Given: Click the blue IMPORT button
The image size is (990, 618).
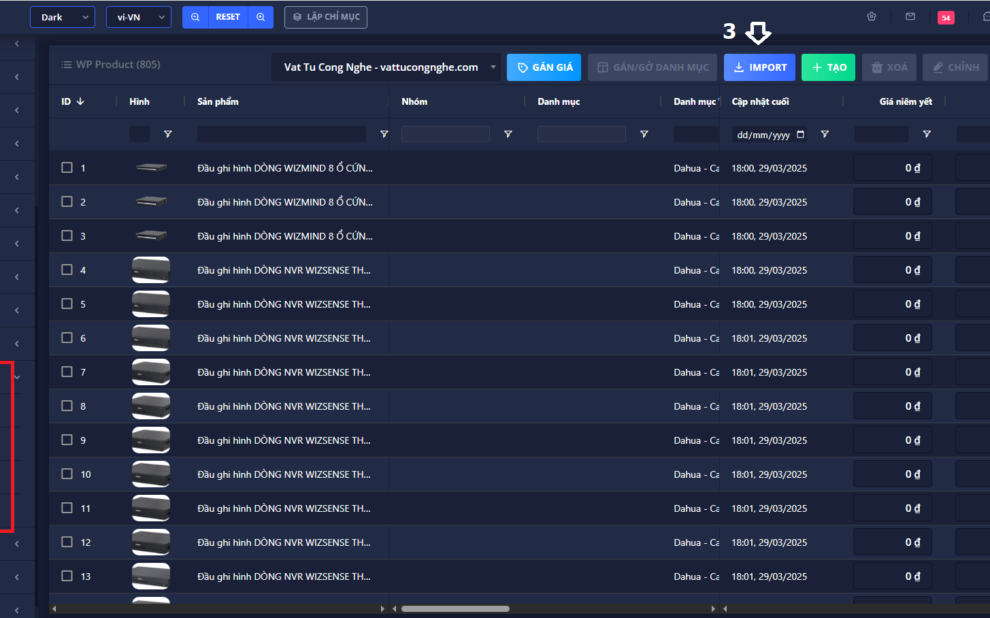Looking at the screenshot, I should pos(759,67).
